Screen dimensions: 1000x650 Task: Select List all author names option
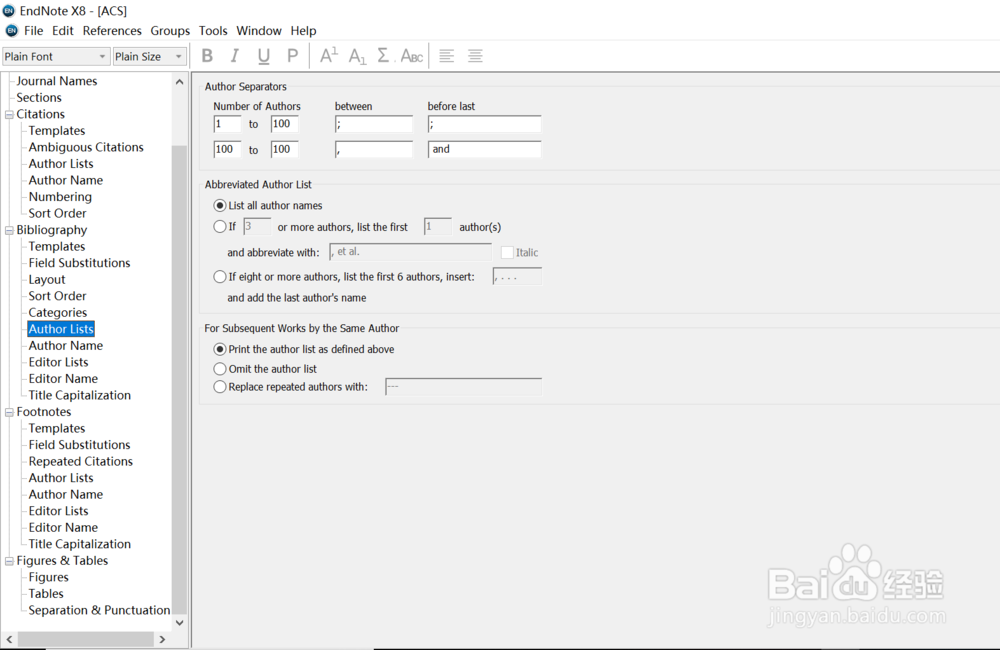coord(220,205)
